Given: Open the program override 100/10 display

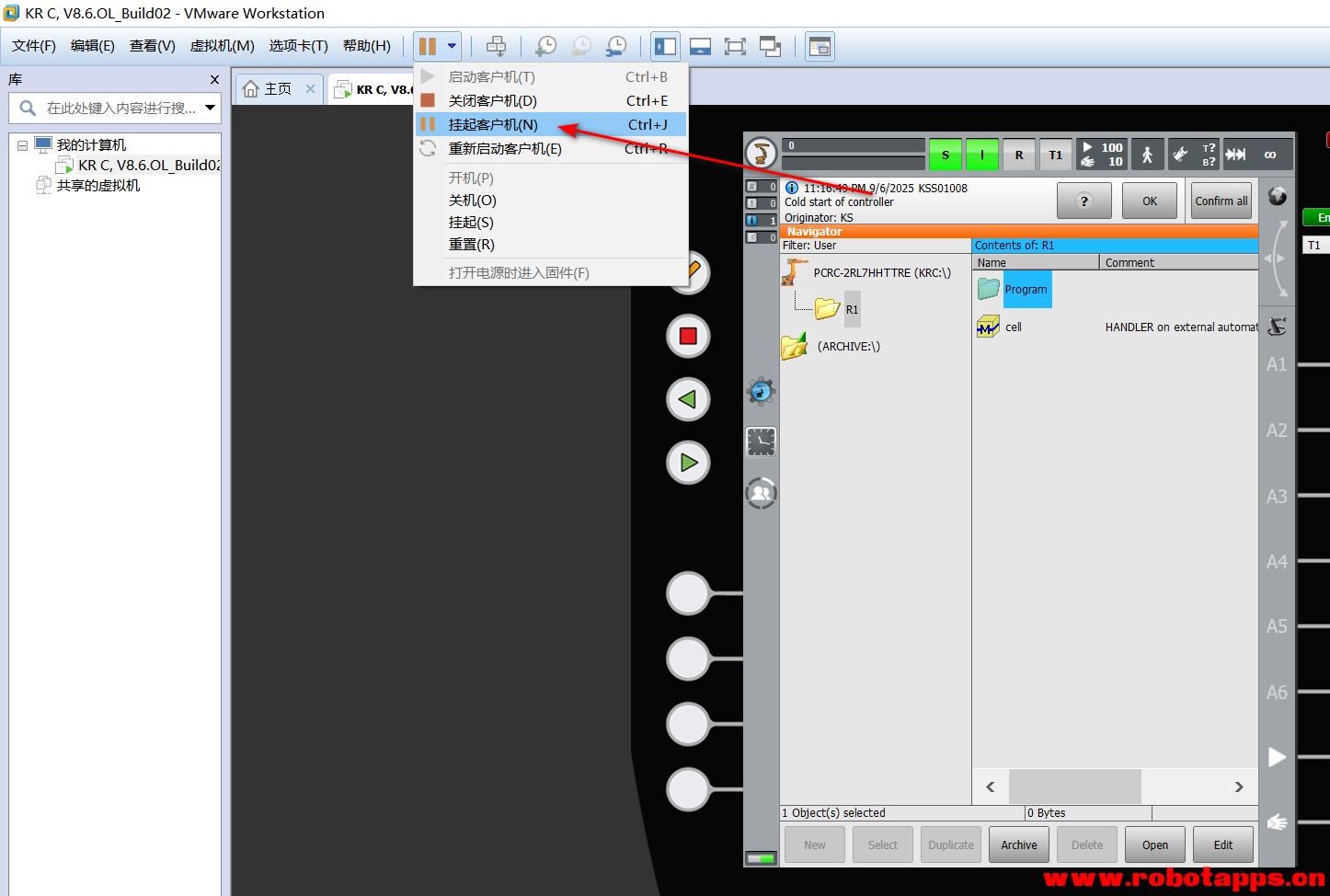Looking at the screenshot, I should [1102, 155].
